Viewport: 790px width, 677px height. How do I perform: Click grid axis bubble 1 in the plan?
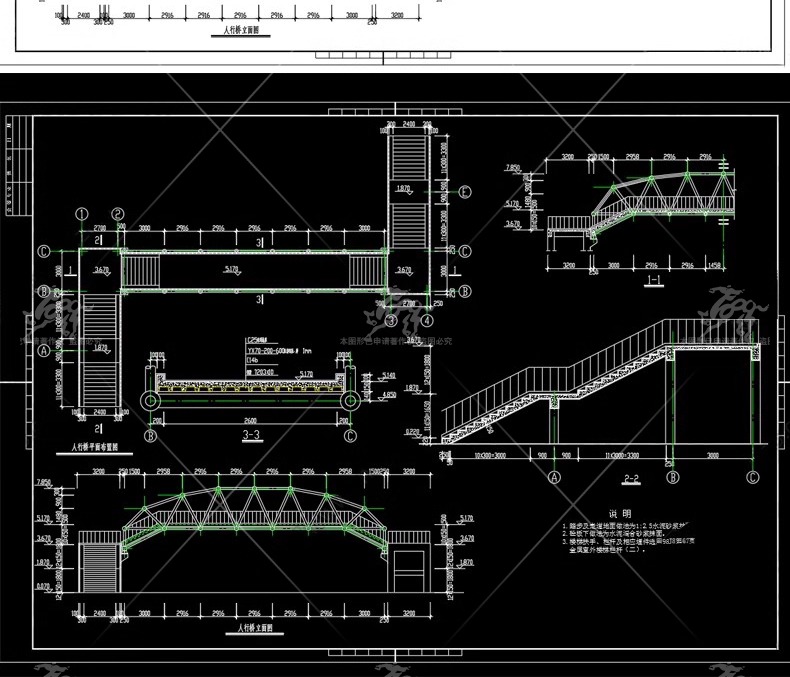tap(82, 214)
